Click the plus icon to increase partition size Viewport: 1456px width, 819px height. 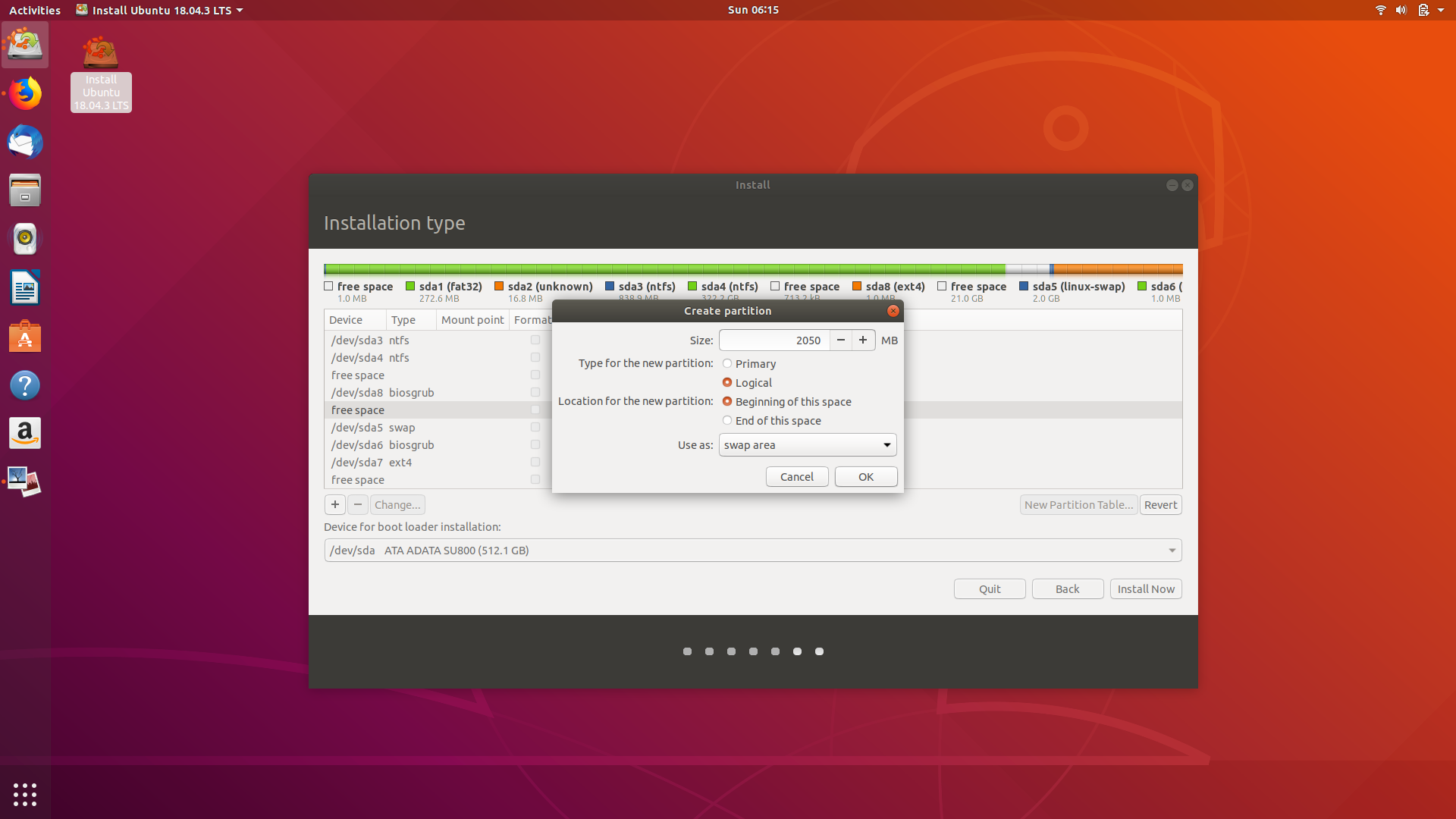pos(863,340)
